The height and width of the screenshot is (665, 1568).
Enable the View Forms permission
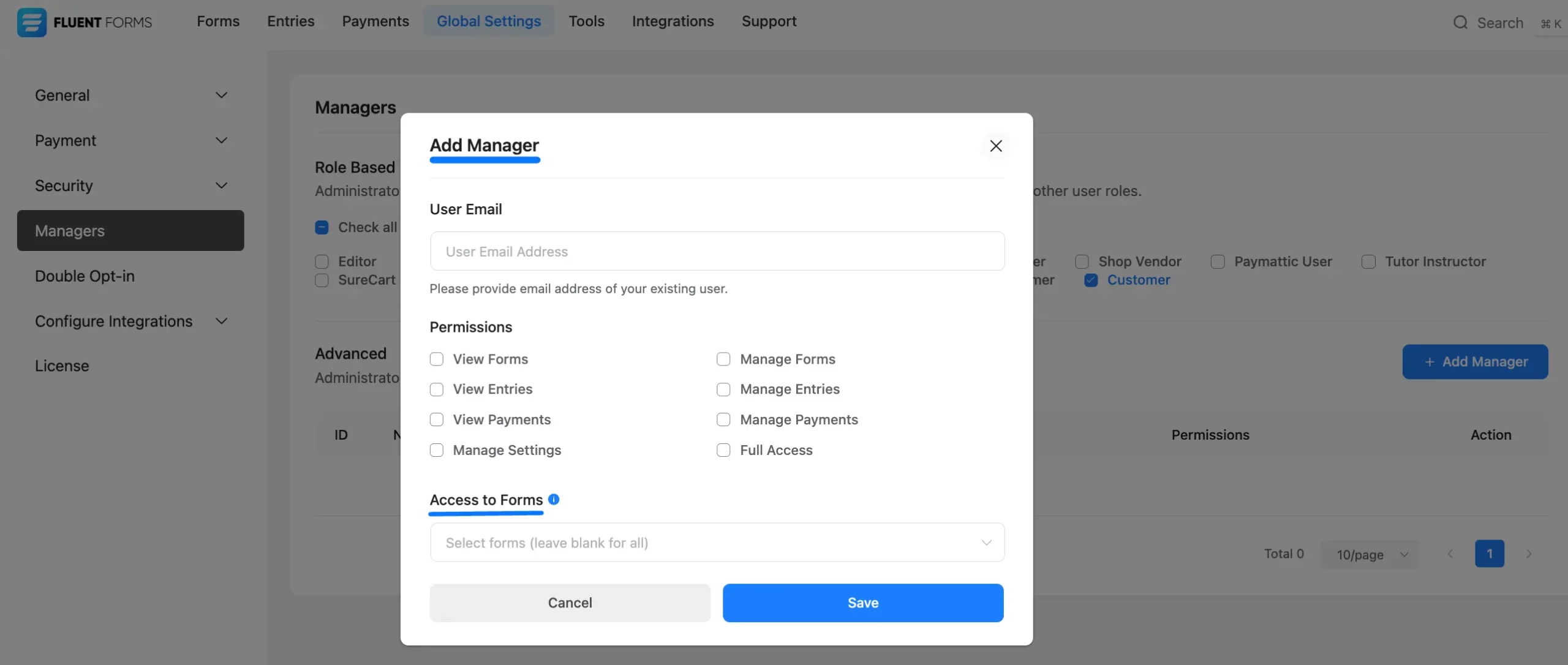[437, 359]
